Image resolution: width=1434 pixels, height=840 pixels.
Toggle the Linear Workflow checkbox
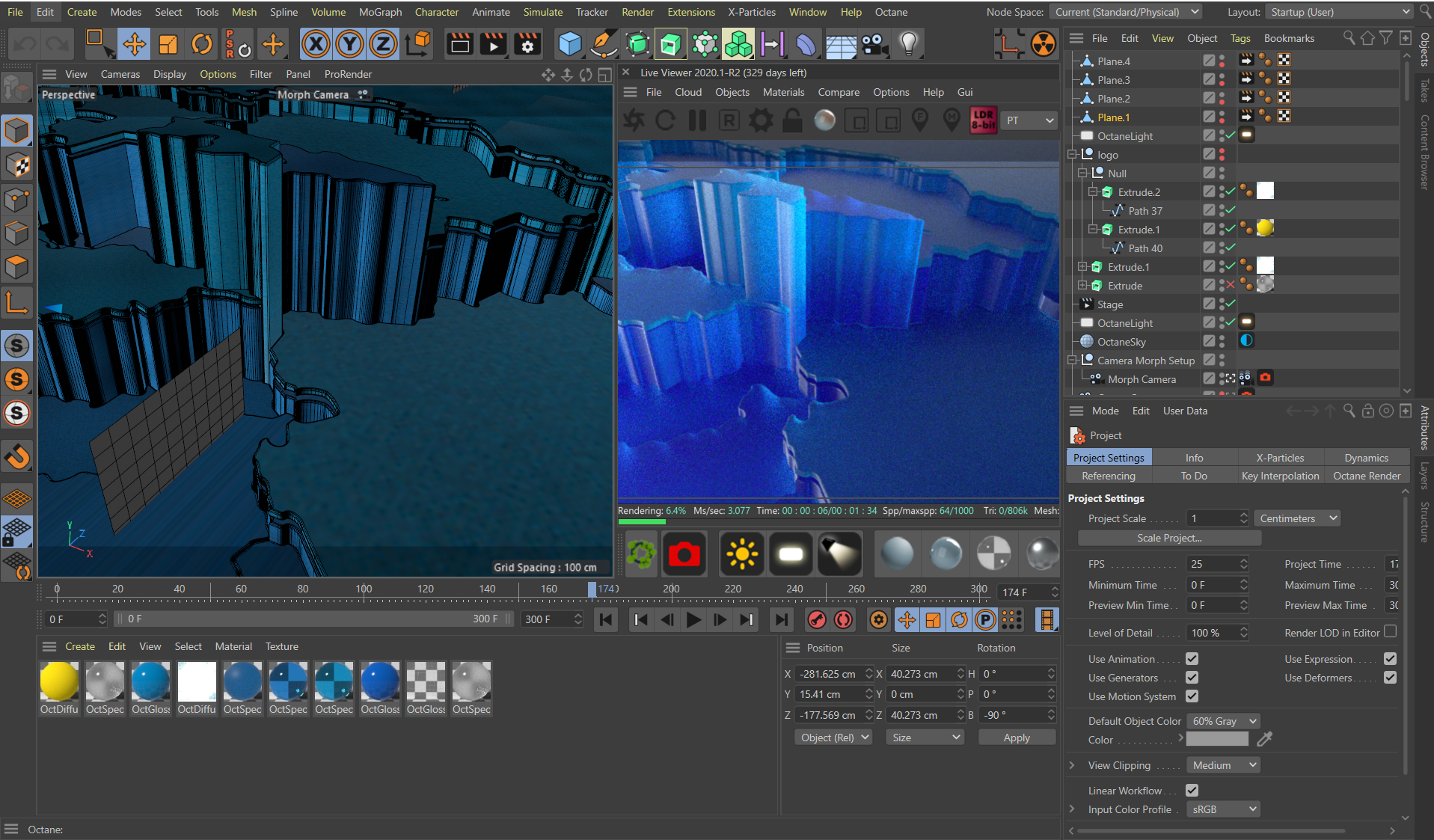click(1192, 791)
